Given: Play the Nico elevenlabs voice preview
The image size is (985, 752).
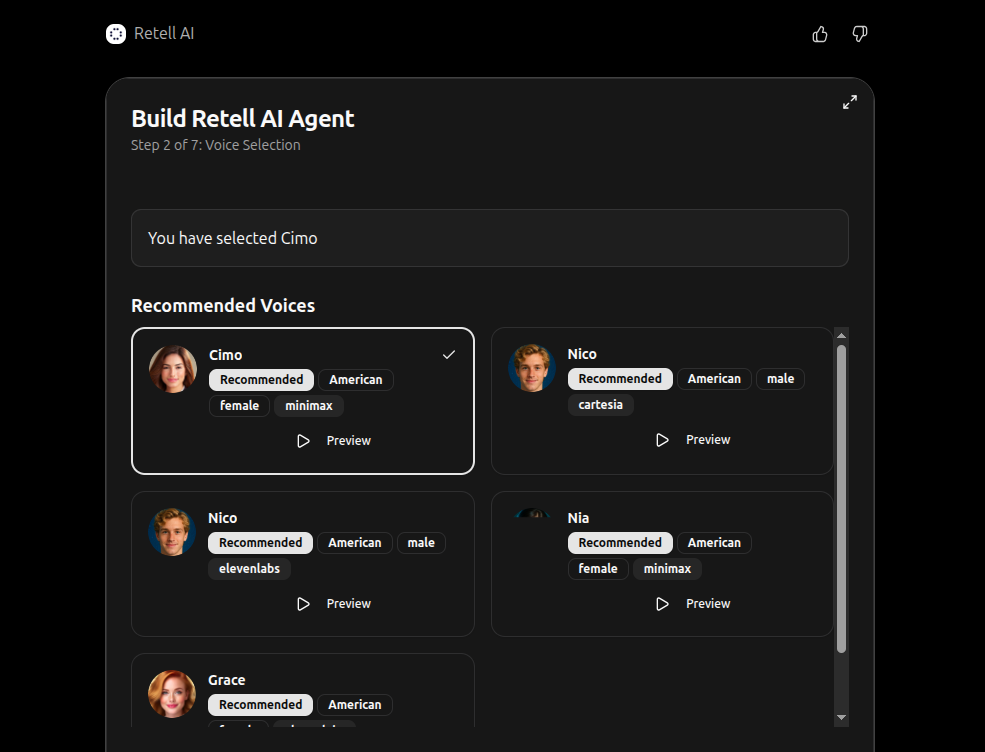Looking at the screenshot, I should [x=303, y=604].
